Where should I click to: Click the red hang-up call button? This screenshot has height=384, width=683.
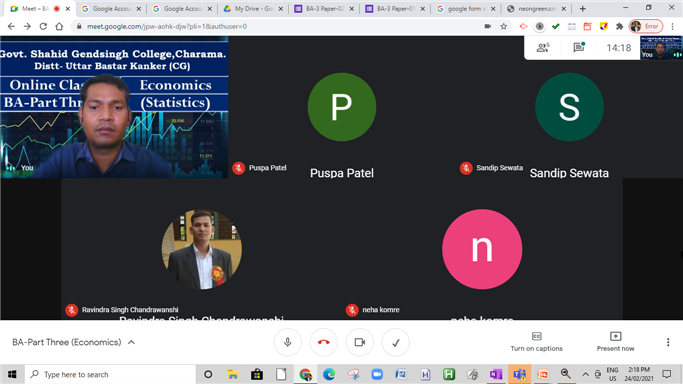click(x=324, y=342)
